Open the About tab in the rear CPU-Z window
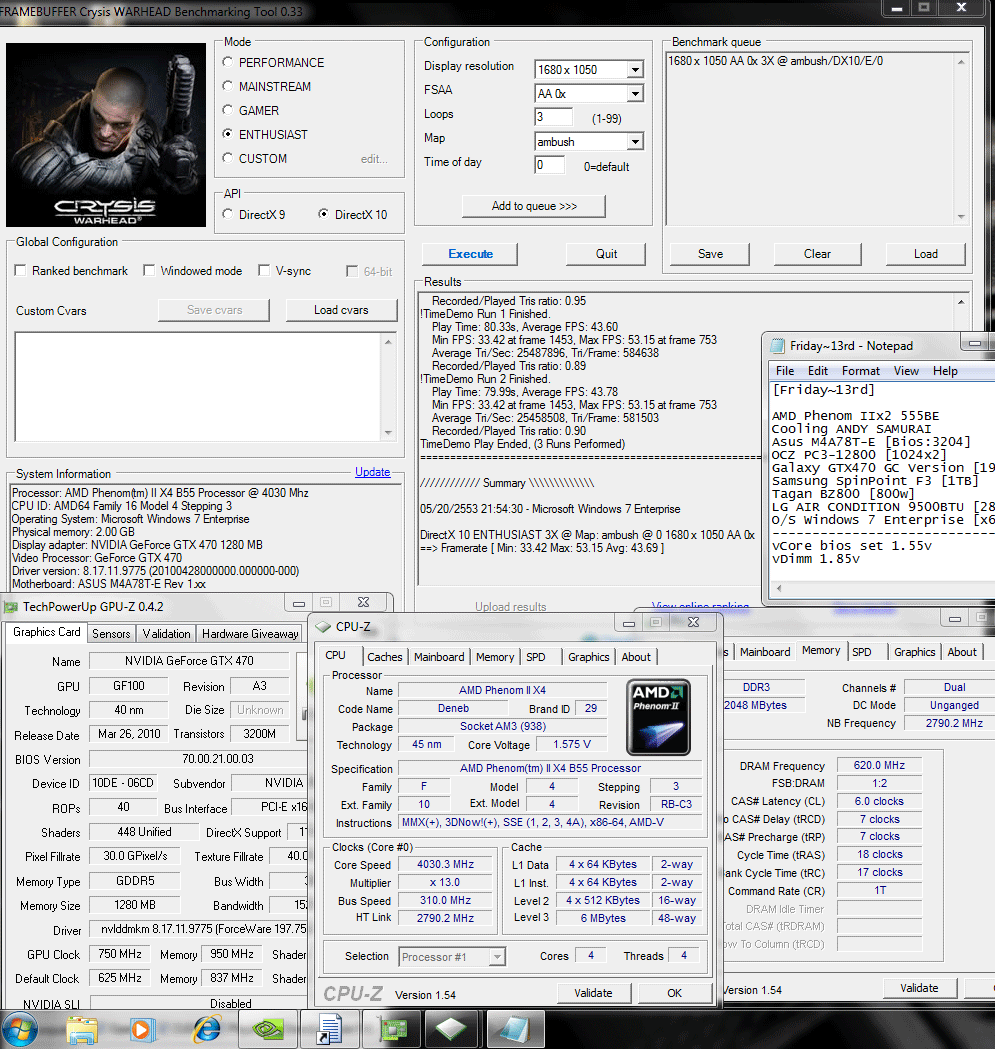 click(x=962, y=652)
